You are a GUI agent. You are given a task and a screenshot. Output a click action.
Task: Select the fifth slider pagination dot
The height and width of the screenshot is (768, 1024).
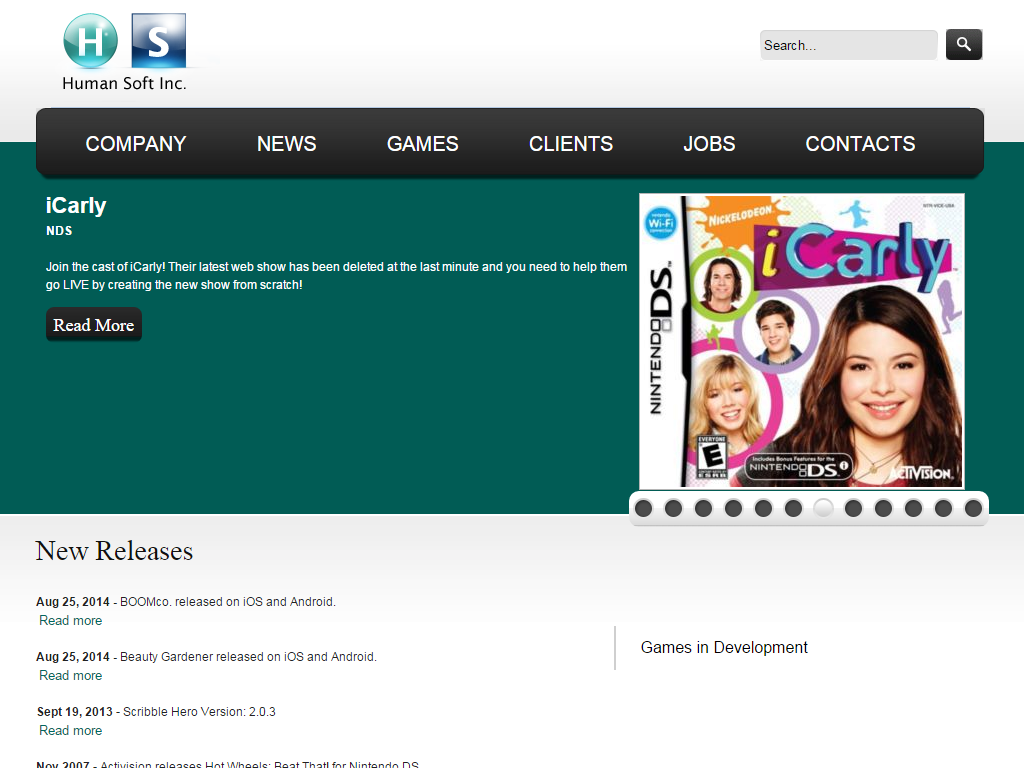[763, 508]
